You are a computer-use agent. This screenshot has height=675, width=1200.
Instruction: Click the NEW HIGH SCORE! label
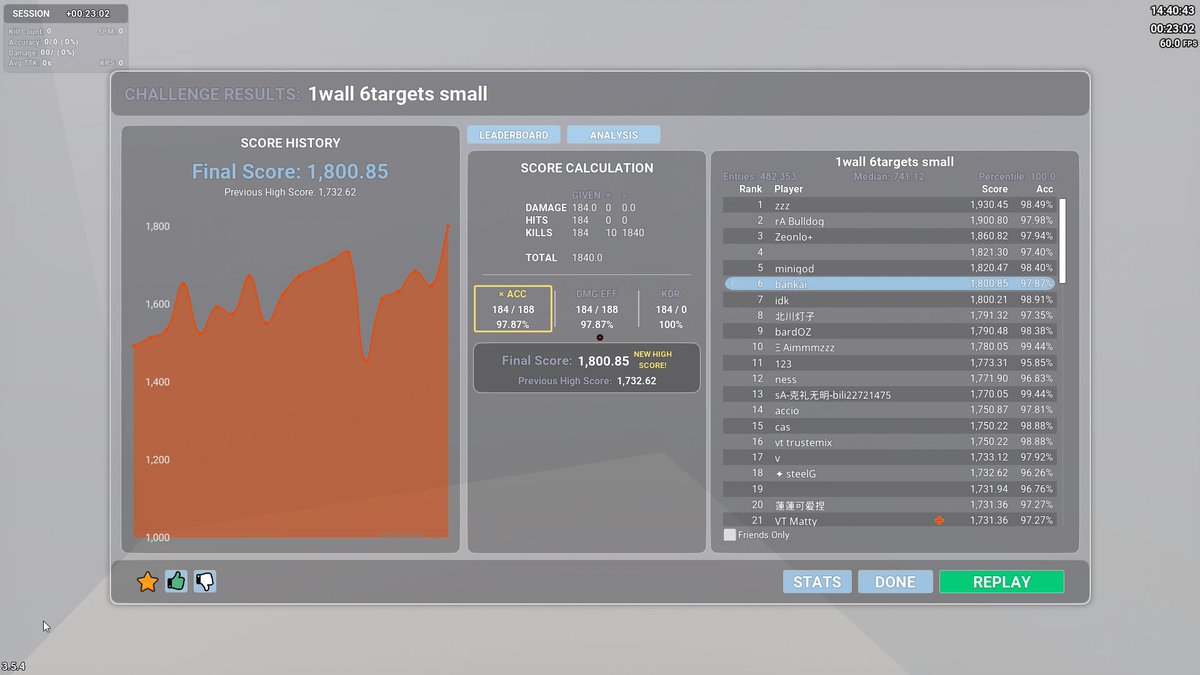pos(652,359)
